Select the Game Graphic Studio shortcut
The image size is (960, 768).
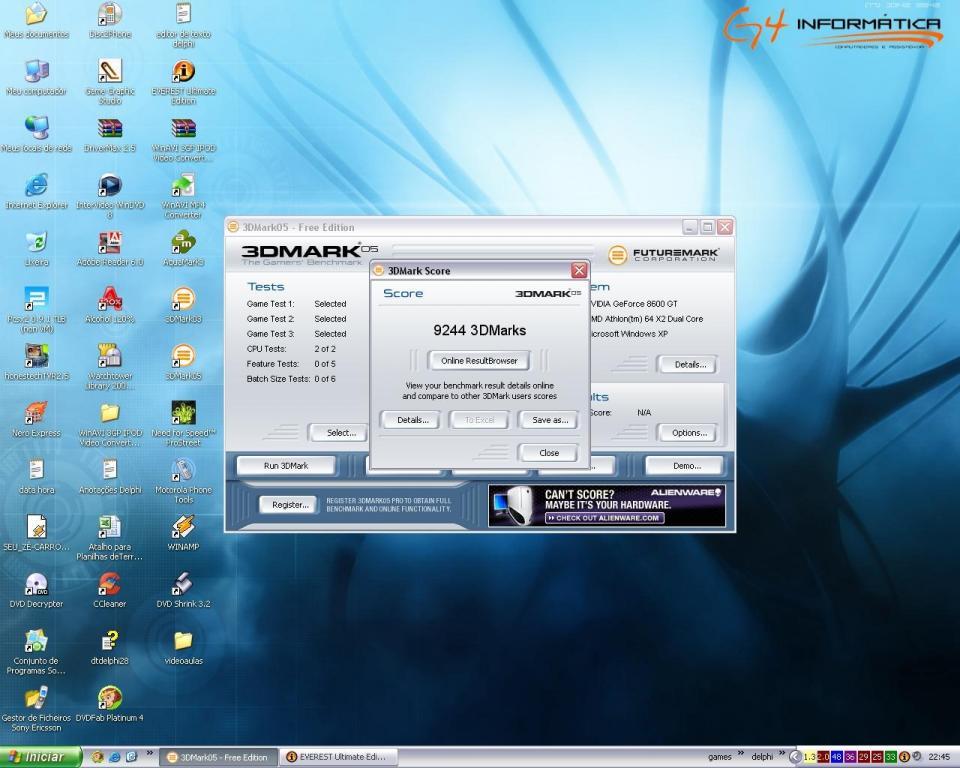[x=110, y=82]
